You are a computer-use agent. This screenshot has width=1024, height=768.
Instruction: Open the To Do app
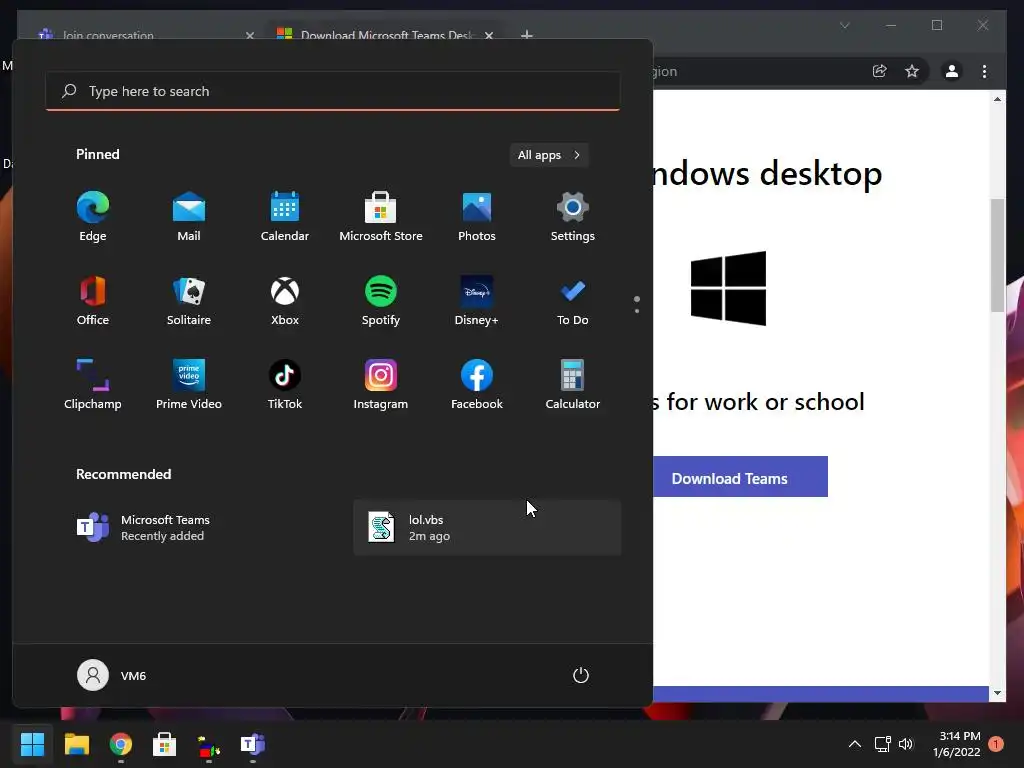(x=573, y=301)
